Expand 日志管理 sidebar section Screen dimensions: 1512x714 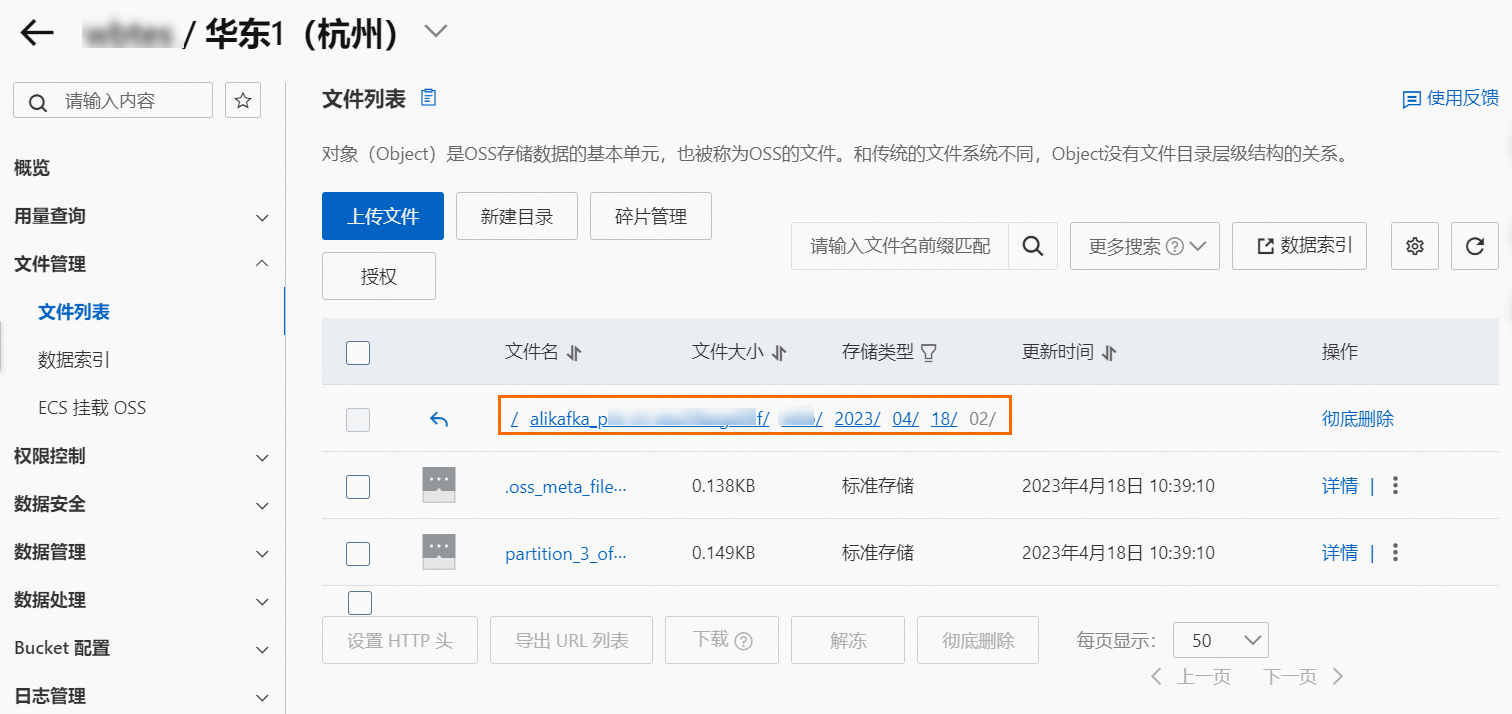(x=142, y=696)
